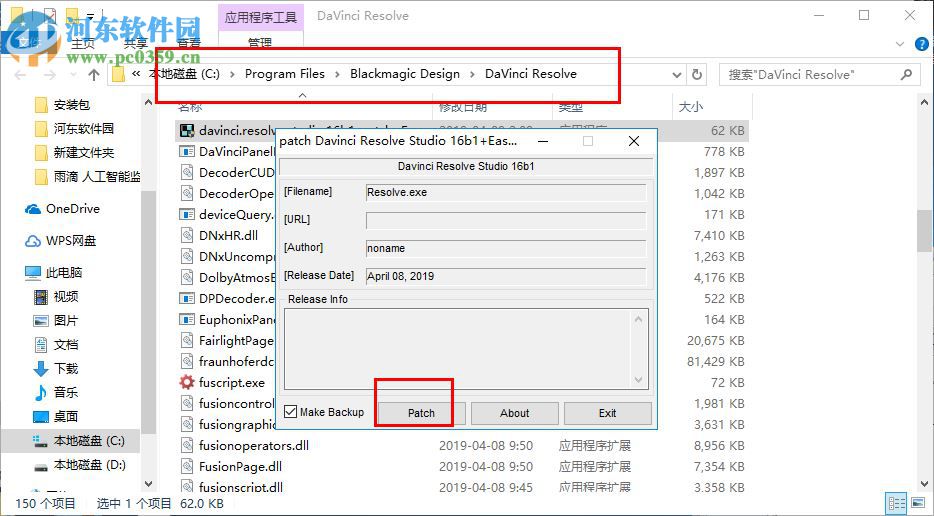Screen dimensions: 934x516
Task: Click file list scroll down arrow
Action: [x=925, y=484]
